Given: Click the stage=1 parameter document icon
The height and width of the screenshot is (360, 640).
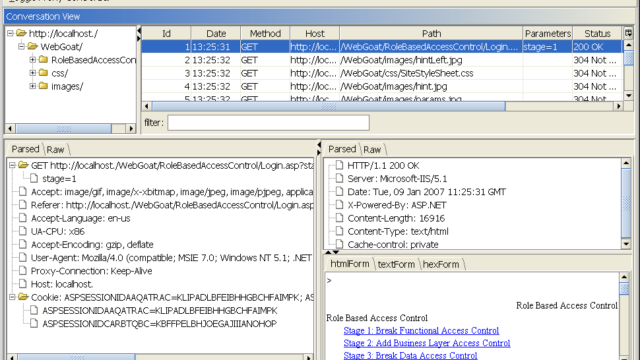Looking at the screenshot, I should (34, 178).
